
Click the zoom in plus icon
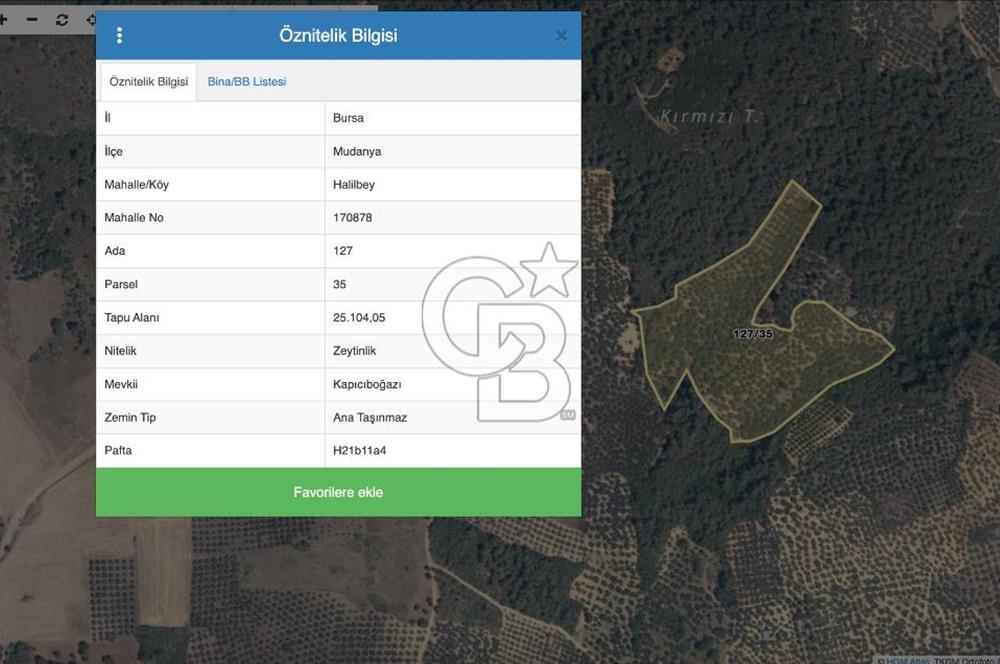tap(4, 19)
